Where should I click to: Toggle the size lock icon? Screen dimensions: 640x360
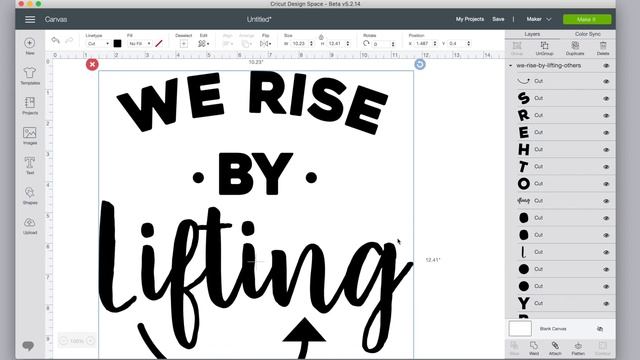pos(321,37)
